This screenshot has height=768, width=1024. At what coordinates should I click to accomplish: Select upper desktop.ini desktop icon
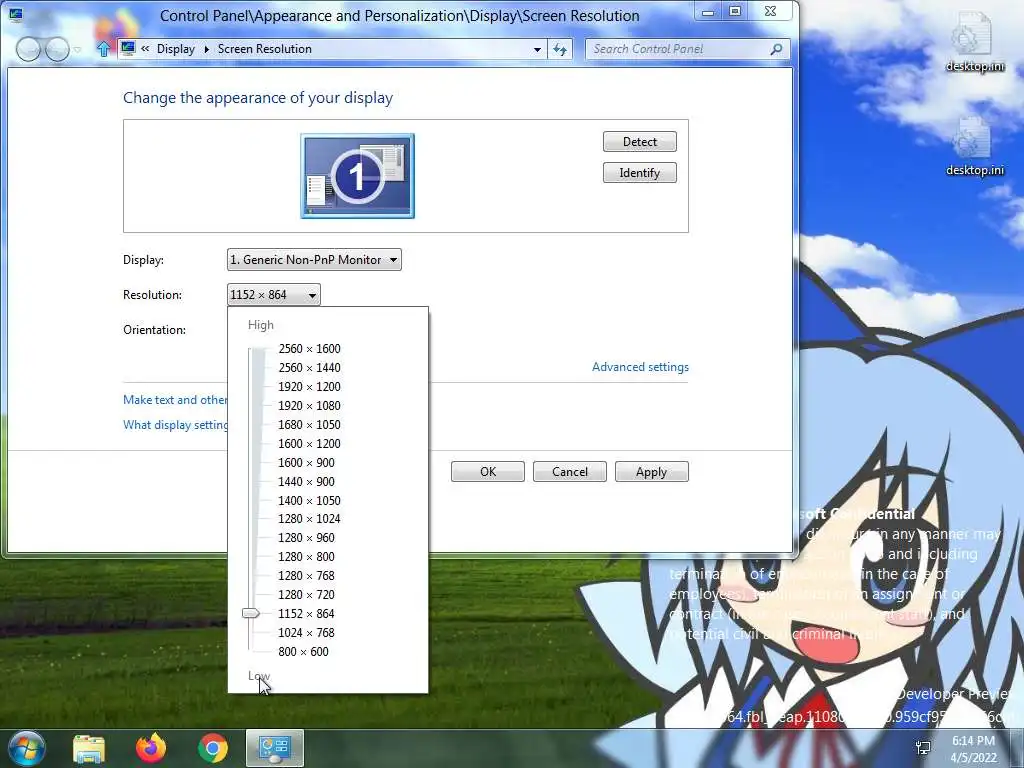974,42
